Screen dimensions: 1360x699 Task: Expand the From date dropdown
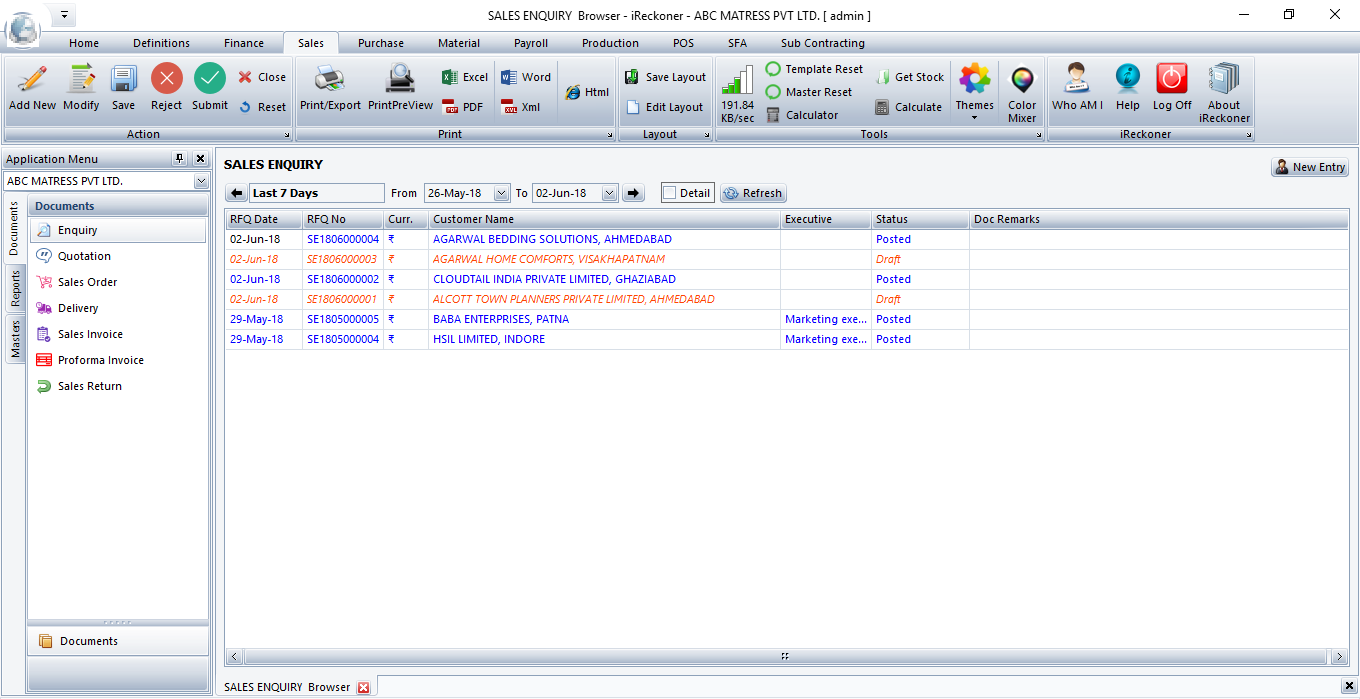501,193
